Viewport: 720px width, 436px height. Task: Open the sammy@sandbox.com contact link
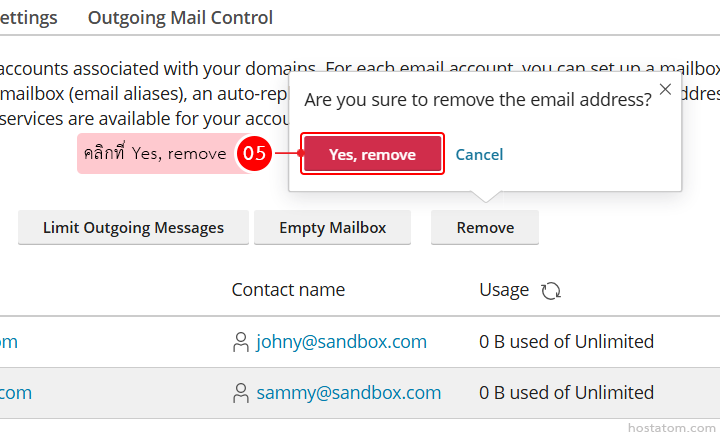[348, 393]
